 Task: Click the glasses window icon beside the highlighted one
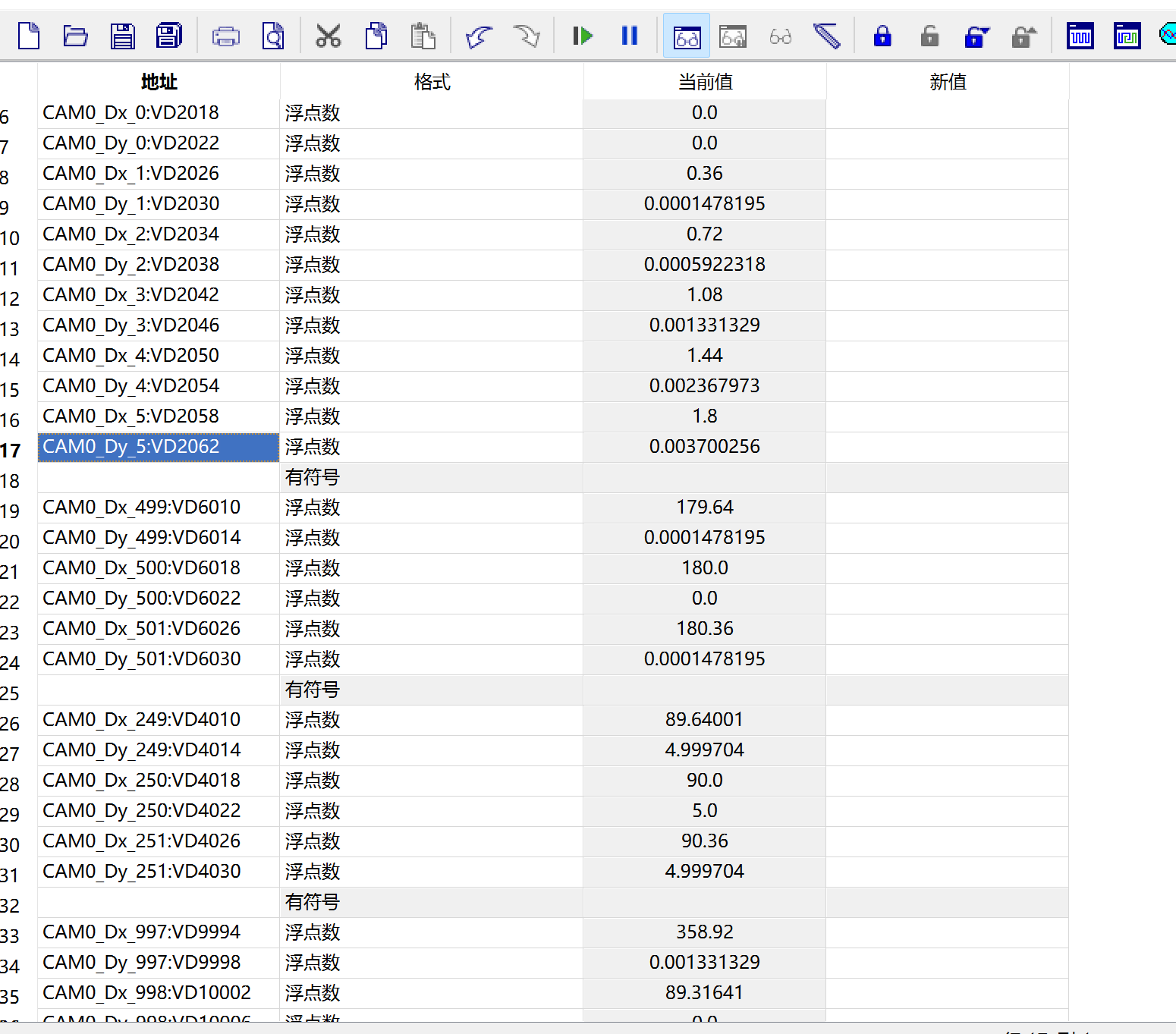[733, 36]
